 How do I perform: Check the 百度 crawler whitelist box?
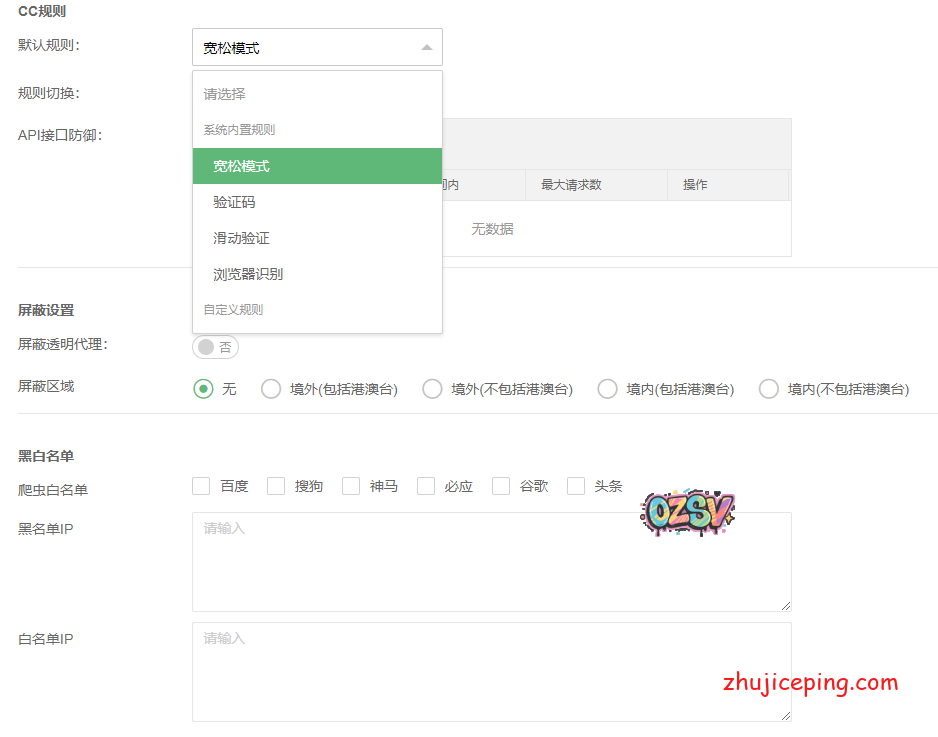pyautogui.click(x=201, y=486)
